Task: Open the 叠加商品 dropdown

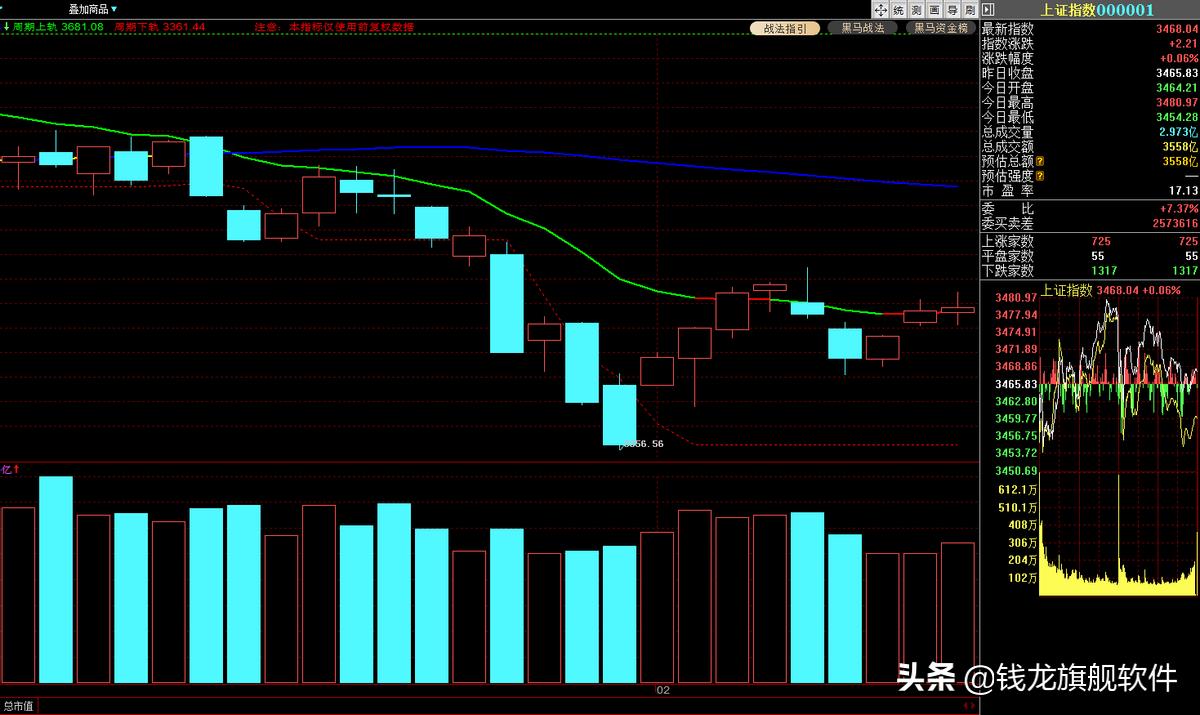Action: [x=93, y=8]
